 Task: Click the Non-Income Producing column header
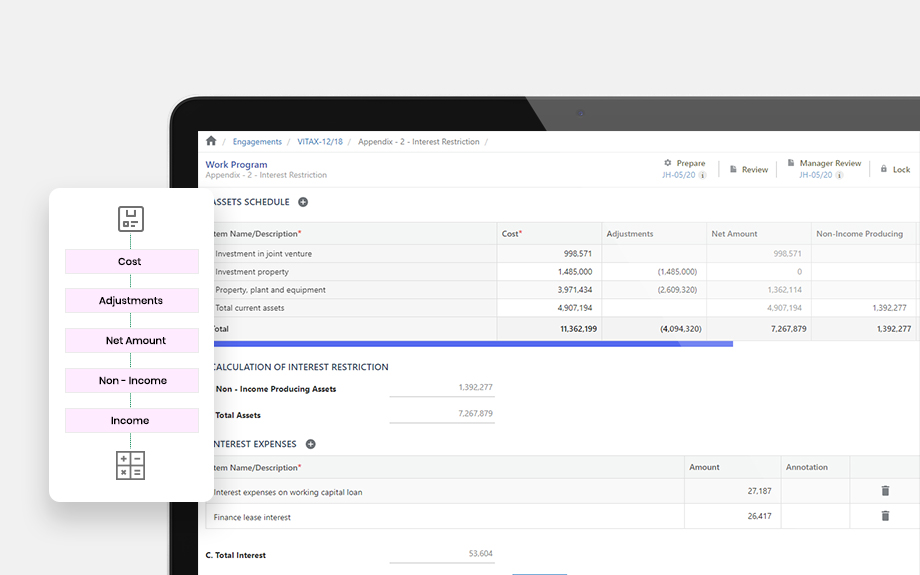click(x=864, y=234)
